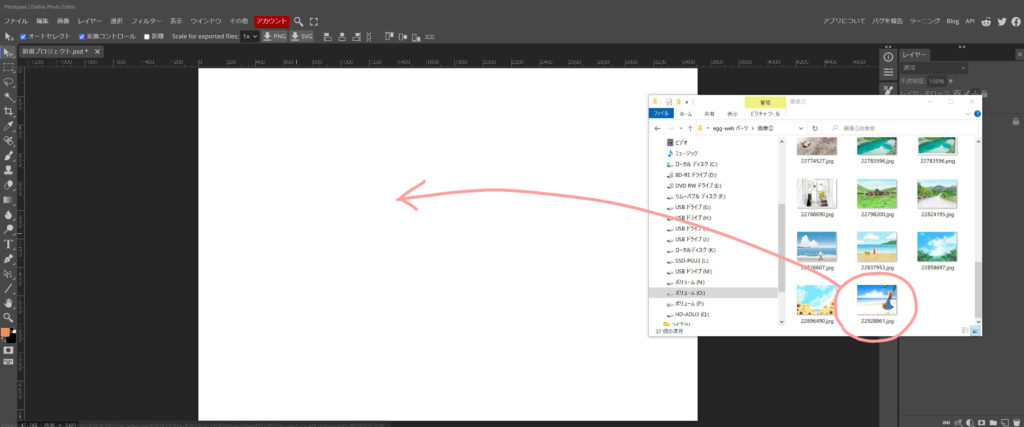Choose the Type (T) tool

(8, 243)
